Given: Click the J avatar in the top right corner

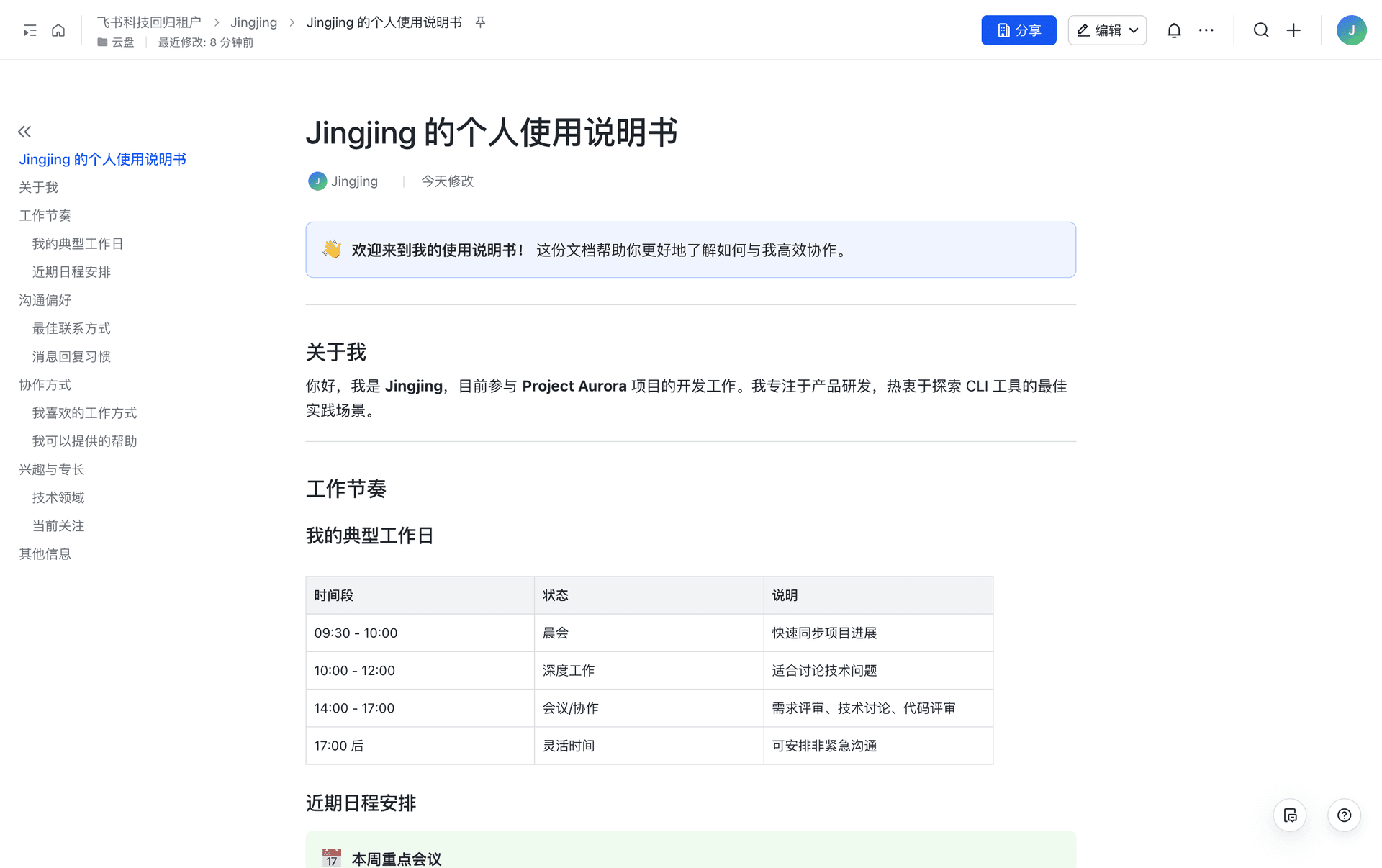Looking at the screenshot, I should tap(1352, 30).
